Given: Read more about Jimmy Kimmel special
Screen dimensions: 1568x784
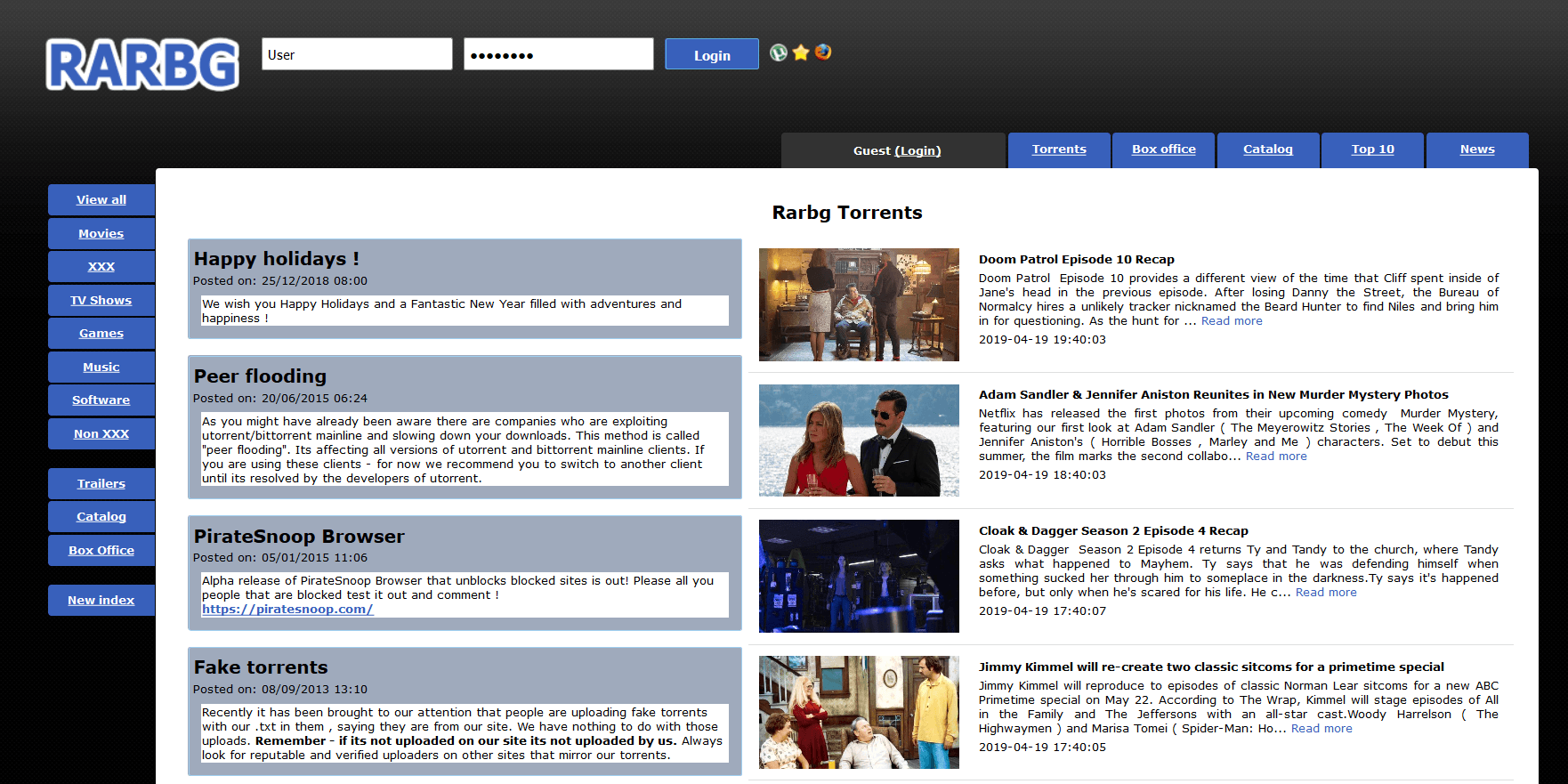Looking at the screenshot, I should pos(1321,729).
